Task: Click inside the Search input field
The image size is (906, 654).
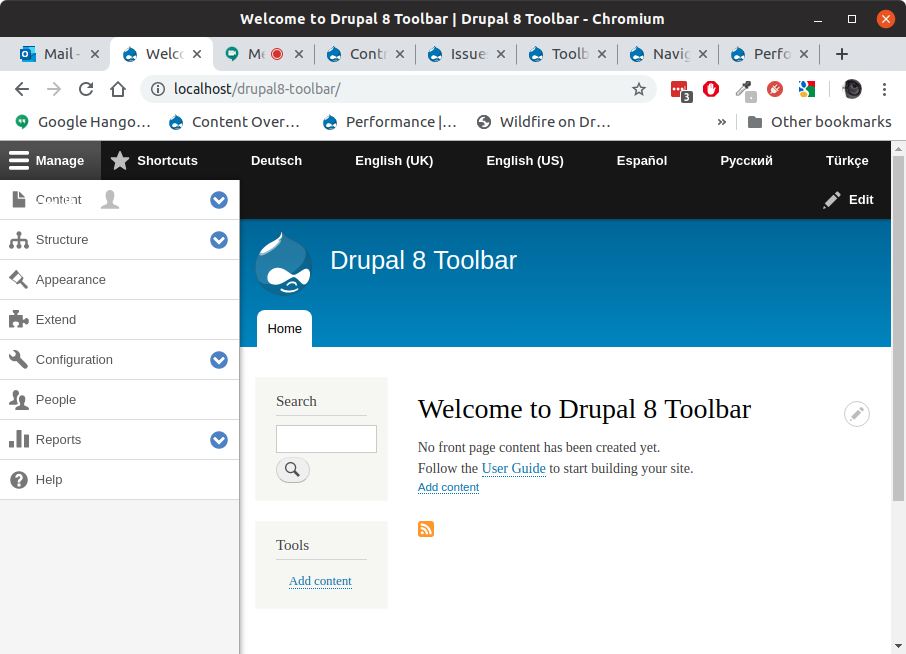Action: [x=326, y=438]
